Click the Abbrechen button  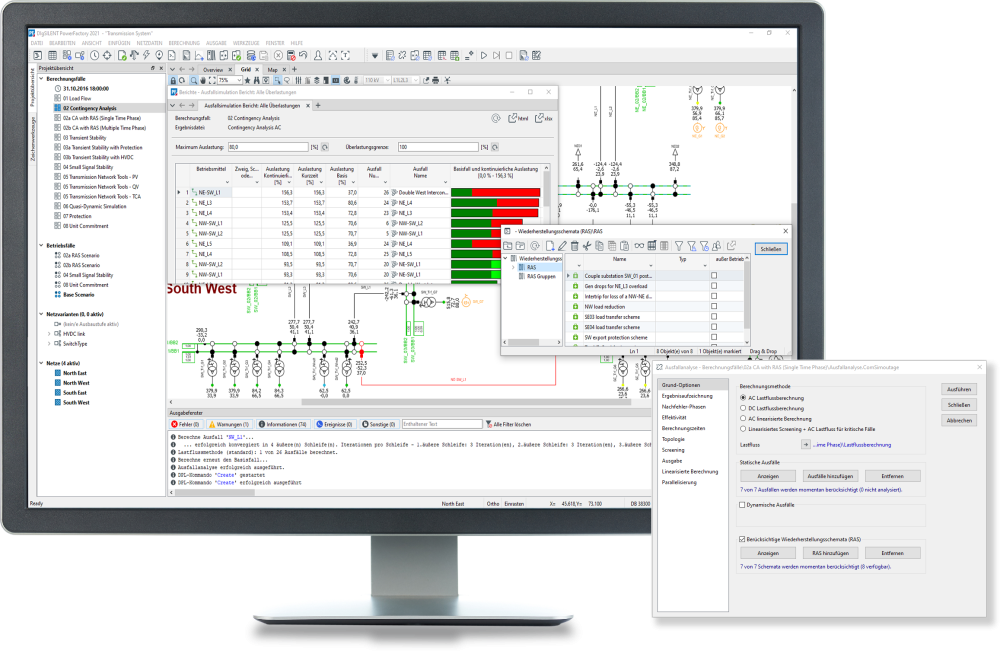pyautogui.click(x=959, y=421)
